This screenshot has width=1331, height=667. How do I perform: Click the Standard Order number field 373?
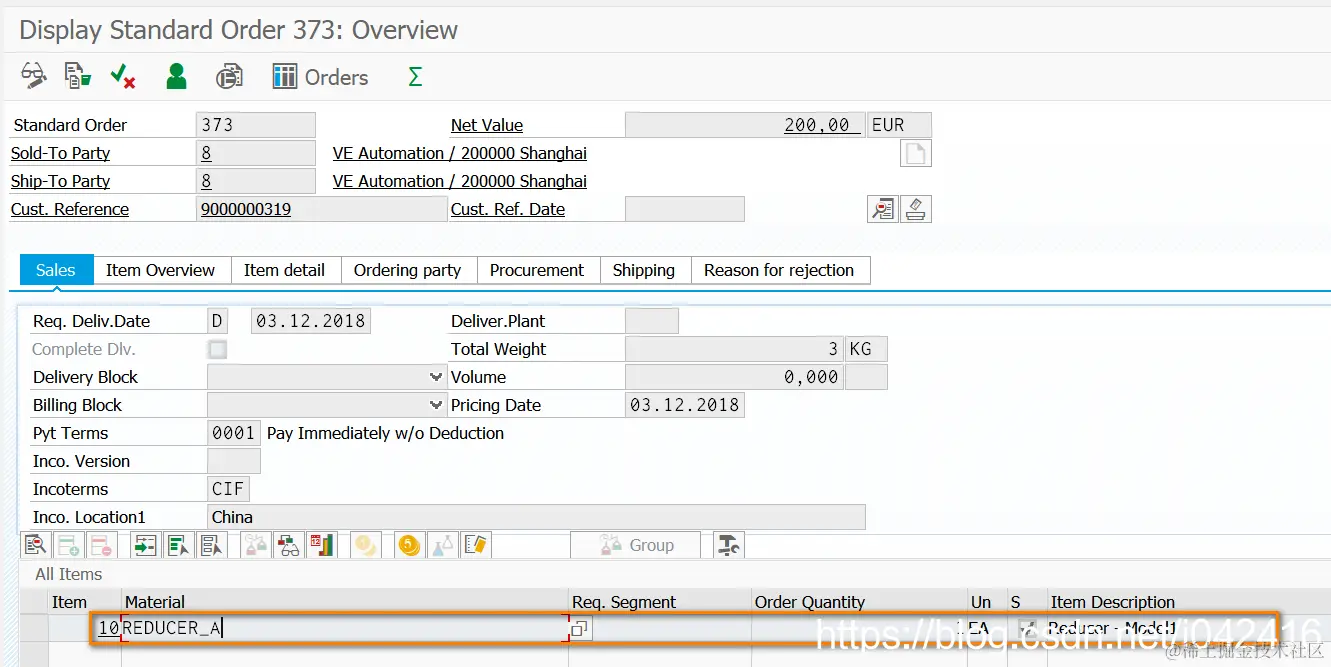click(x=256, y=125)
